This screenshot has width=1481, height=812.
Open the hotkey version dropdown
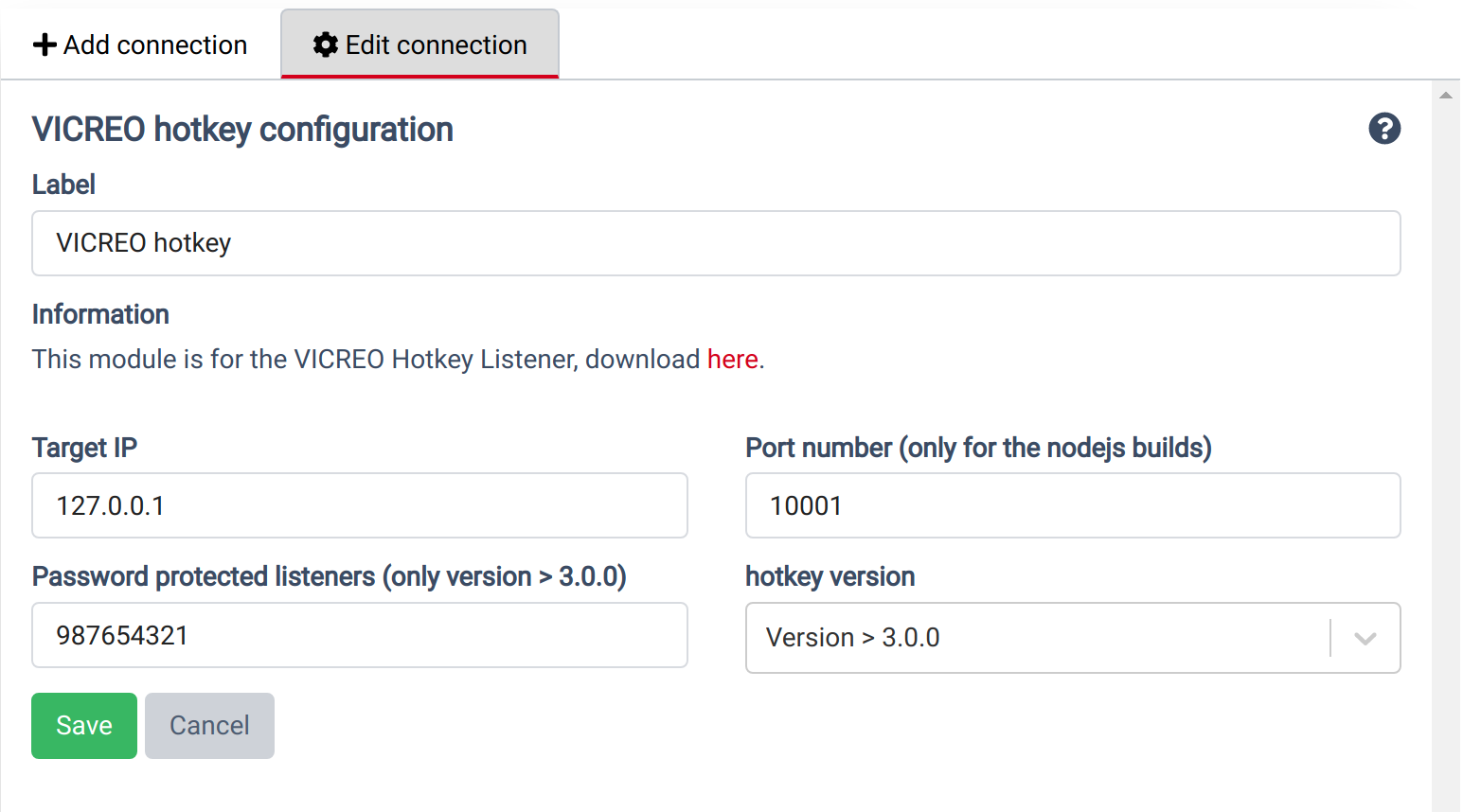1073,638
